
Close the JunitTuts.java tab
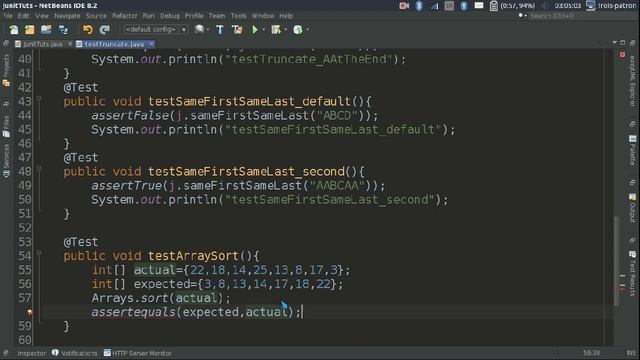tap(70, 44)
